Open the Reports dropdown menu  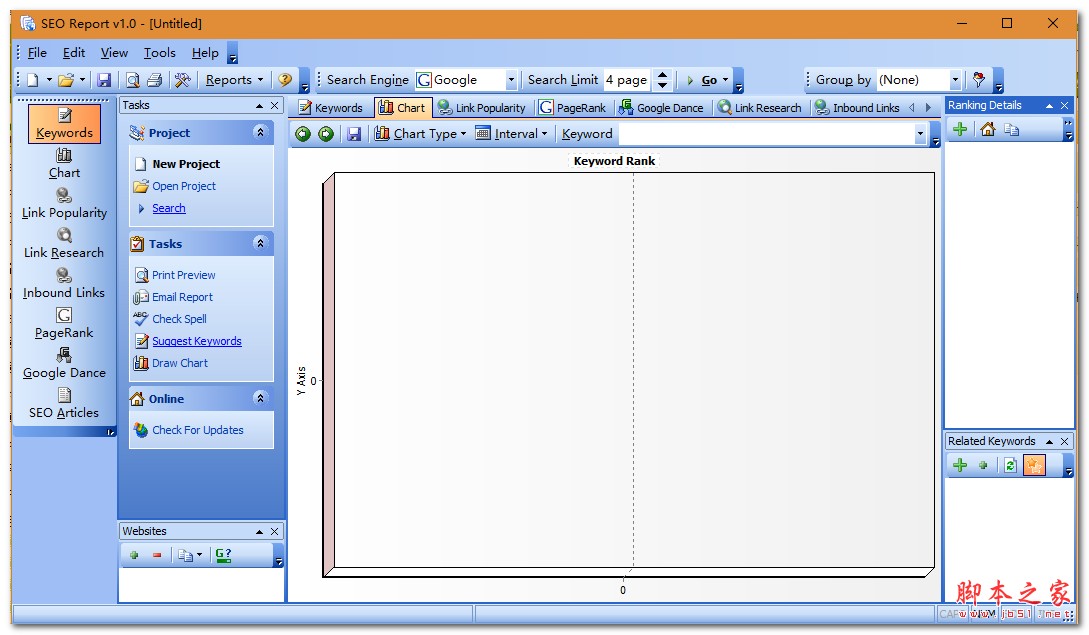234,80
